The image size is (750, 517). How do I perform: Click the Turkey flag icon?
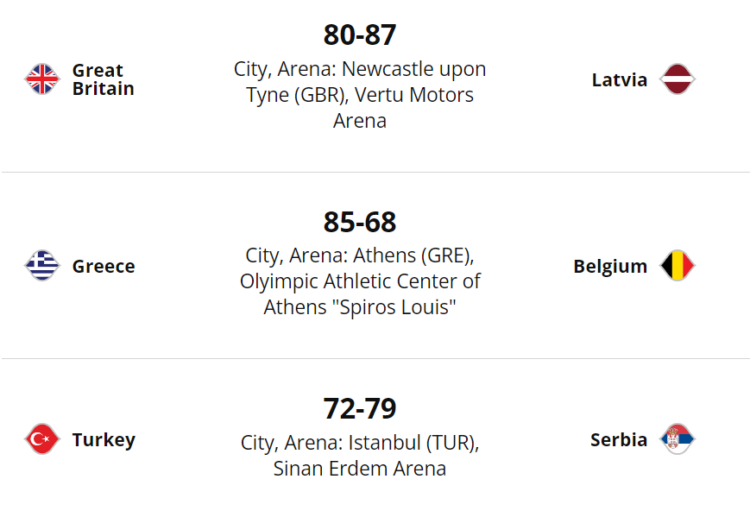pyautogui.click(x=42, y=439)
